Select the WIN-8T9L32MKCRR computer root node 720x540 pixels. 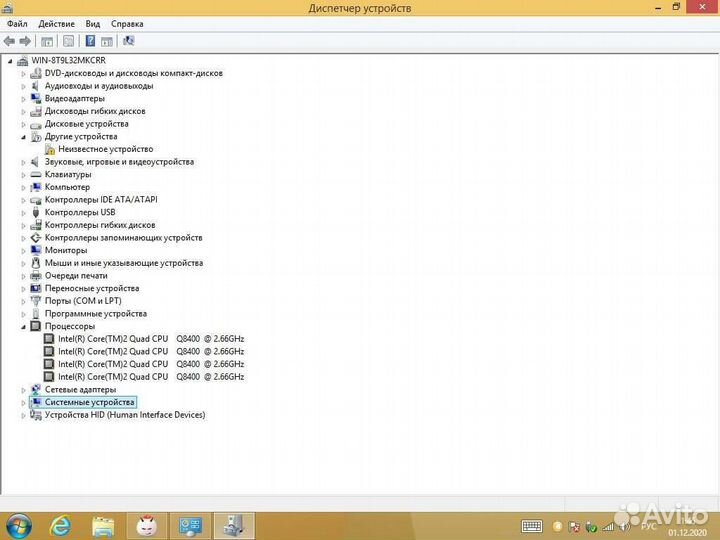click(68, 60)
